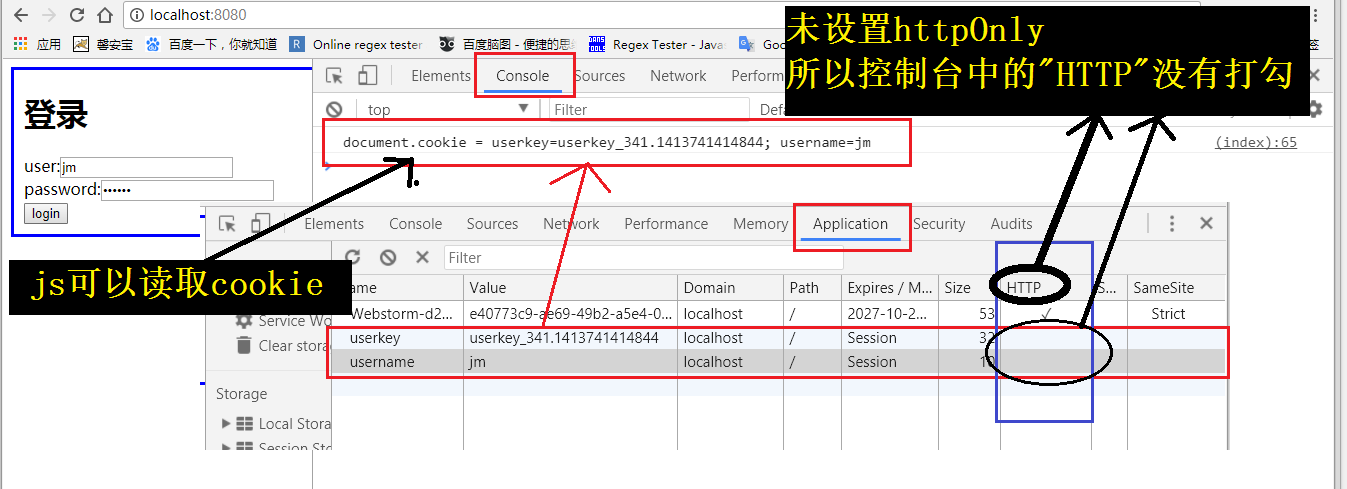The height and width of the screenshot is (489, 1347).
Task: Click the browser reload button
Action: 77,15
